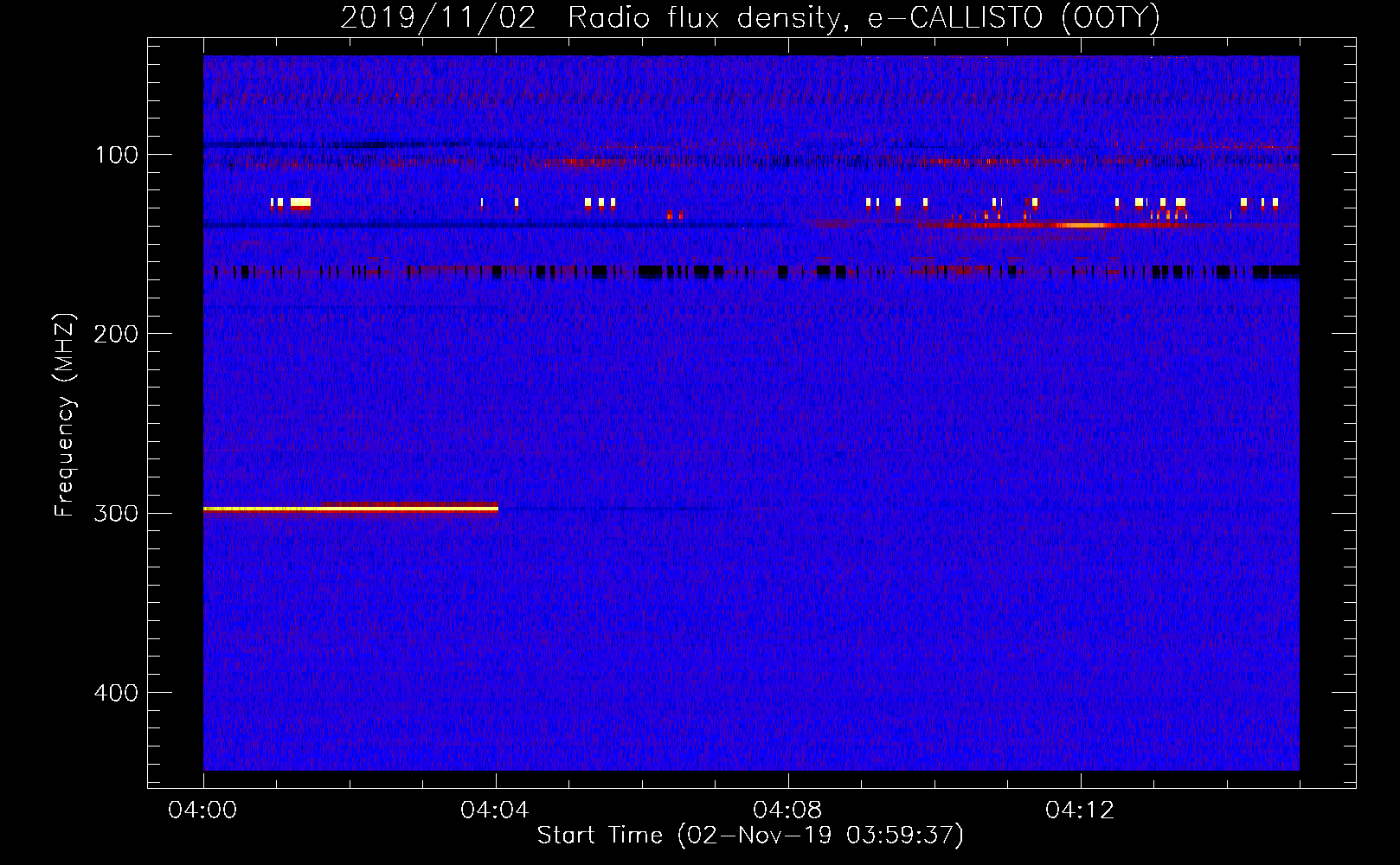Click the 300 frequency tick label
Image resolution: width=1400 pixels, height=865 pixels.
116,513
